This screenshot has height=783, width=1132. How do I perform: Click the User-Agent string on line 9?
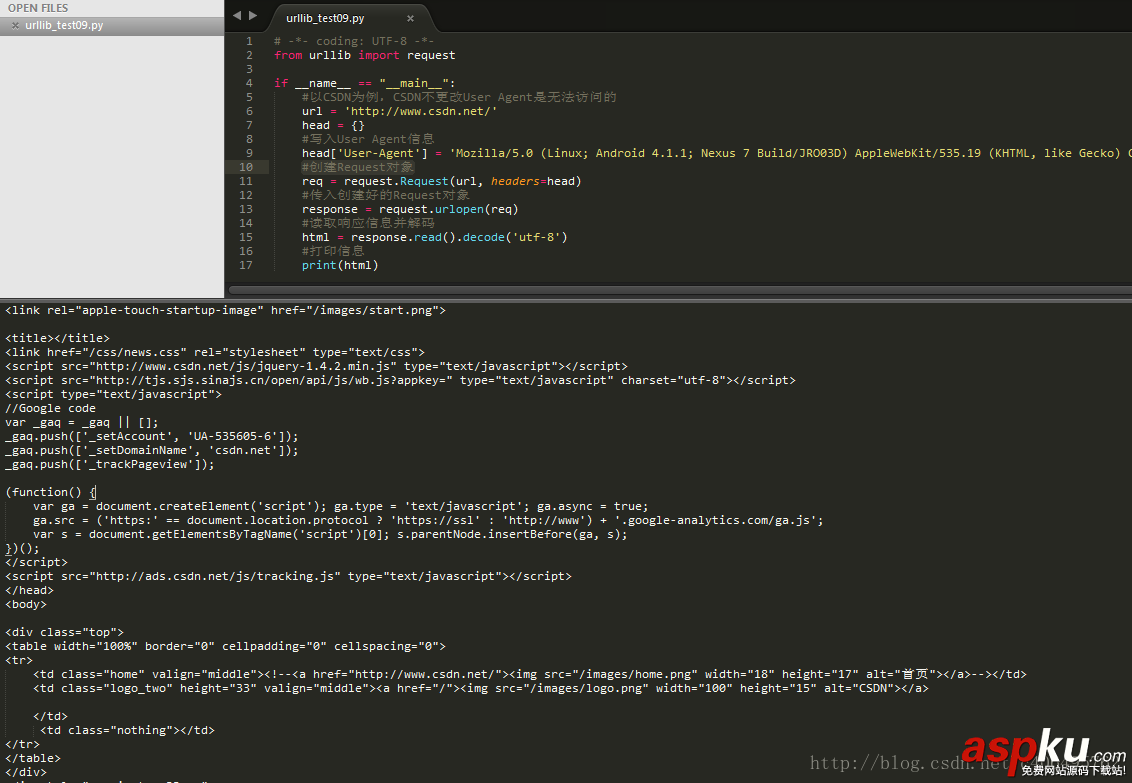pos(600,152)
